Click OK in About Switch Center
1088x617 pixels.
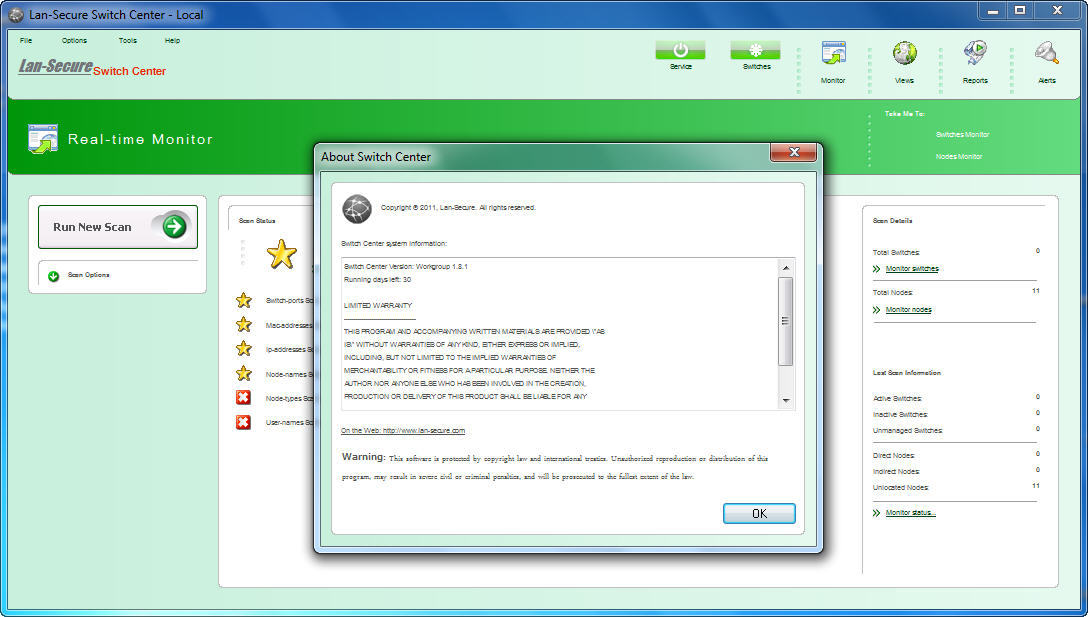click(x=759, y=514)
